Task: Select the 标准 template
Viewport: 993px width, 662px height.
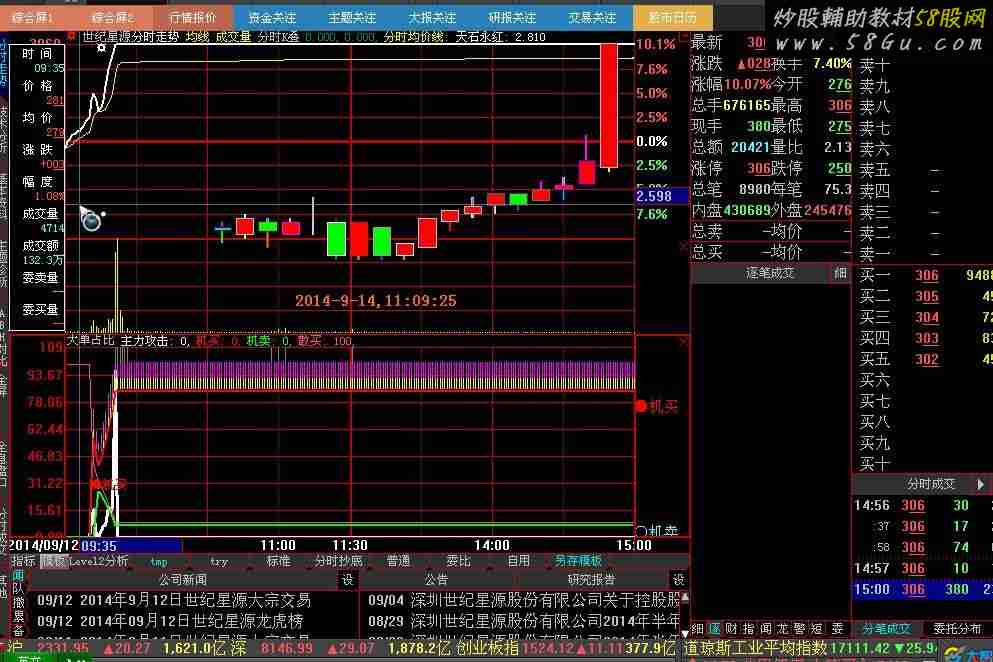Action: click(278, 561)
